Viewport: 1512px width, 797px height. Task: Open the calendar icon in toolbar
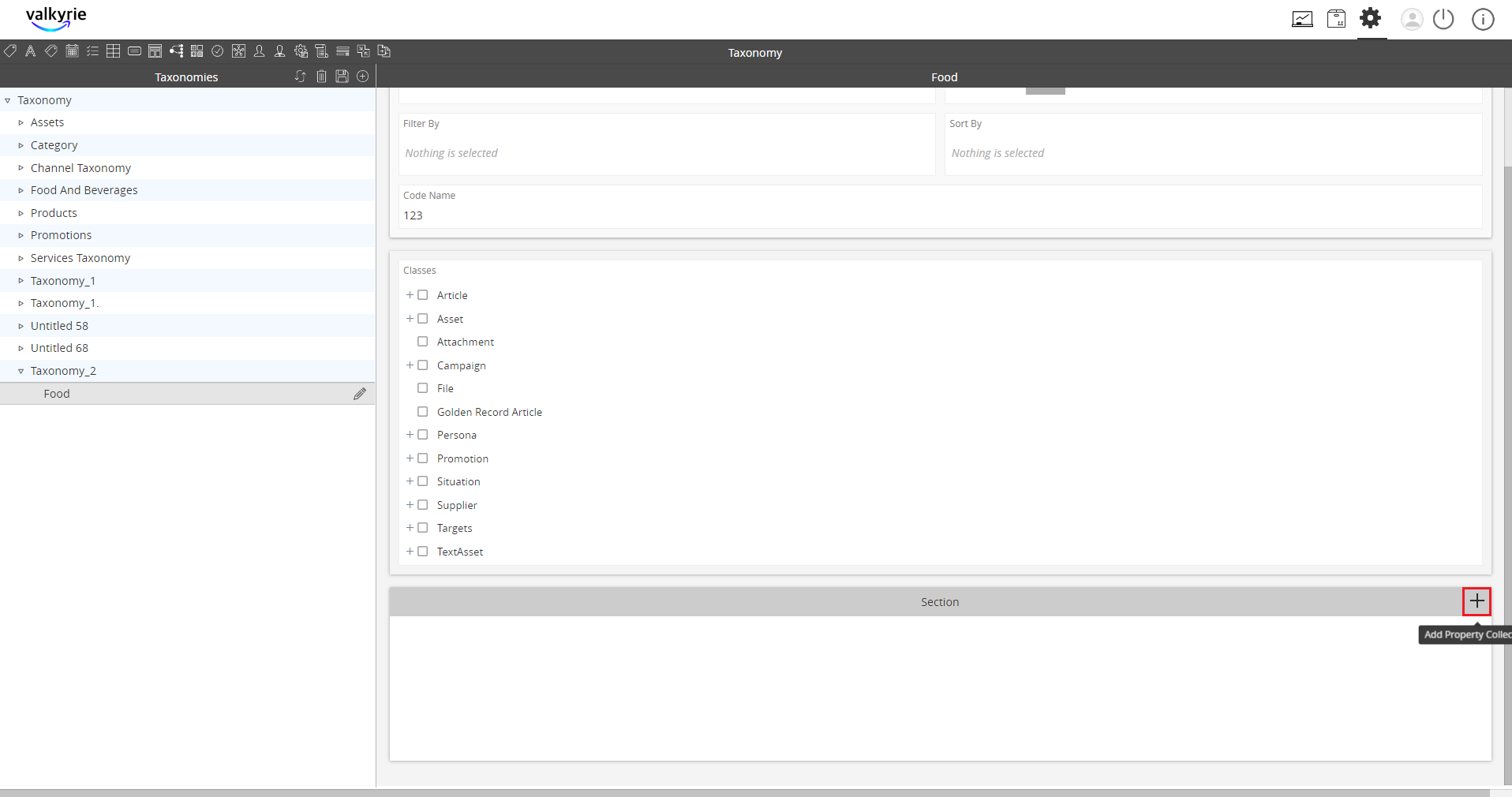pyautogui.click(x=72, y=51)
